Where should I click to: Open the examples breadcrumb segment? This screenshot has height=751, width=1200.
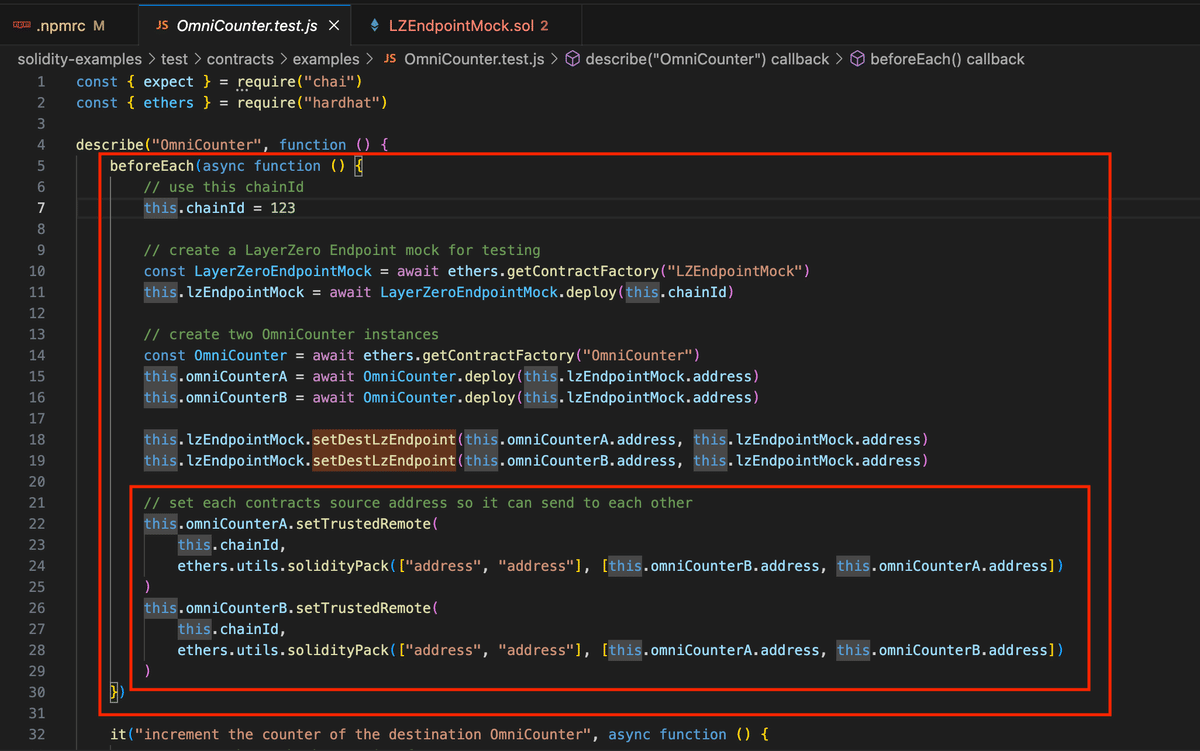pos(326,59)
